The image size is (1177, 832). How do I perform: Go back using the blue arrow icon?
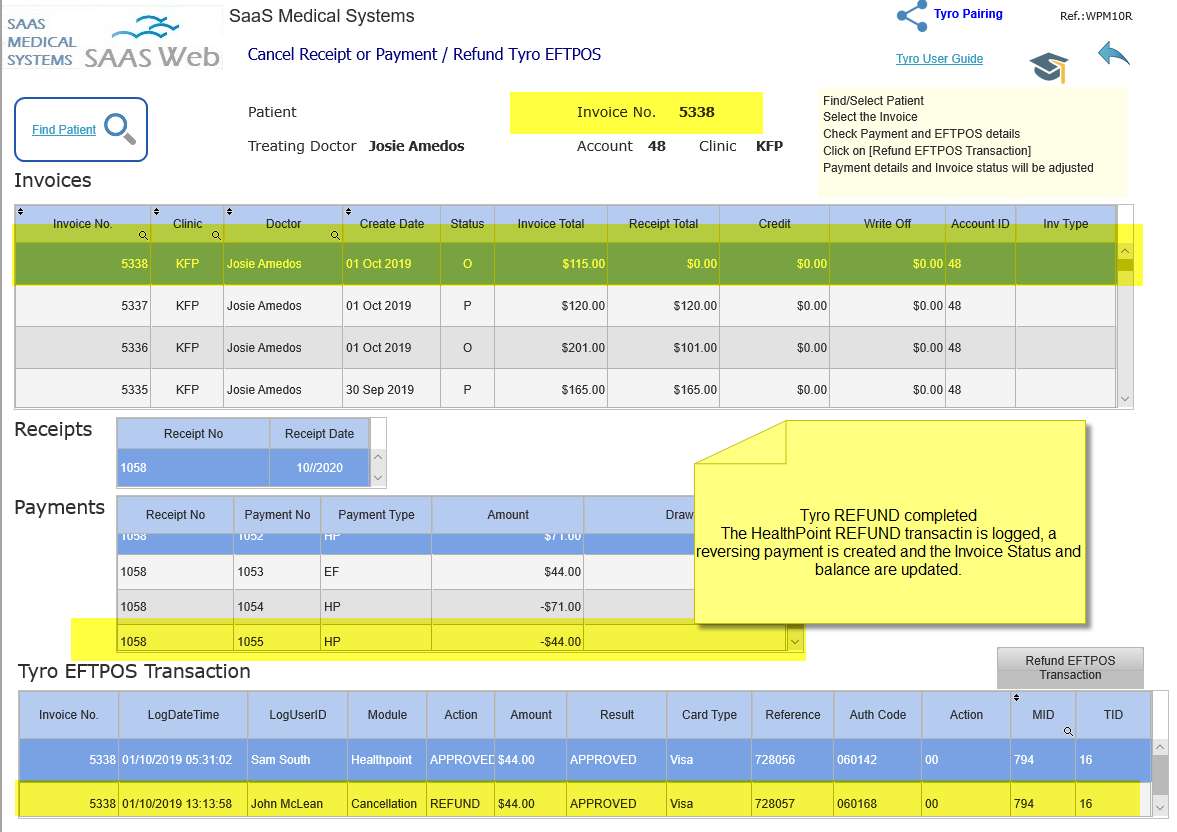click(1113, 55)
